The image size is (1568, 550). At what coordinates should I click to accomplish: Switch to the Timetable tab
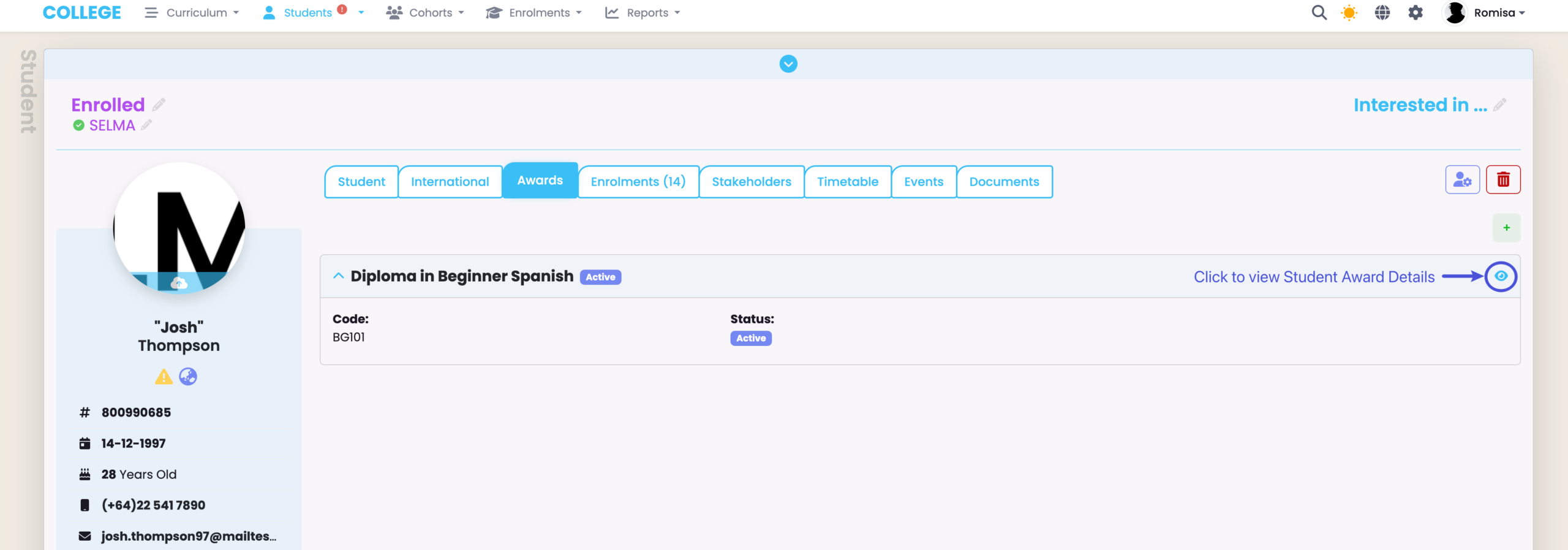point(847,182)
